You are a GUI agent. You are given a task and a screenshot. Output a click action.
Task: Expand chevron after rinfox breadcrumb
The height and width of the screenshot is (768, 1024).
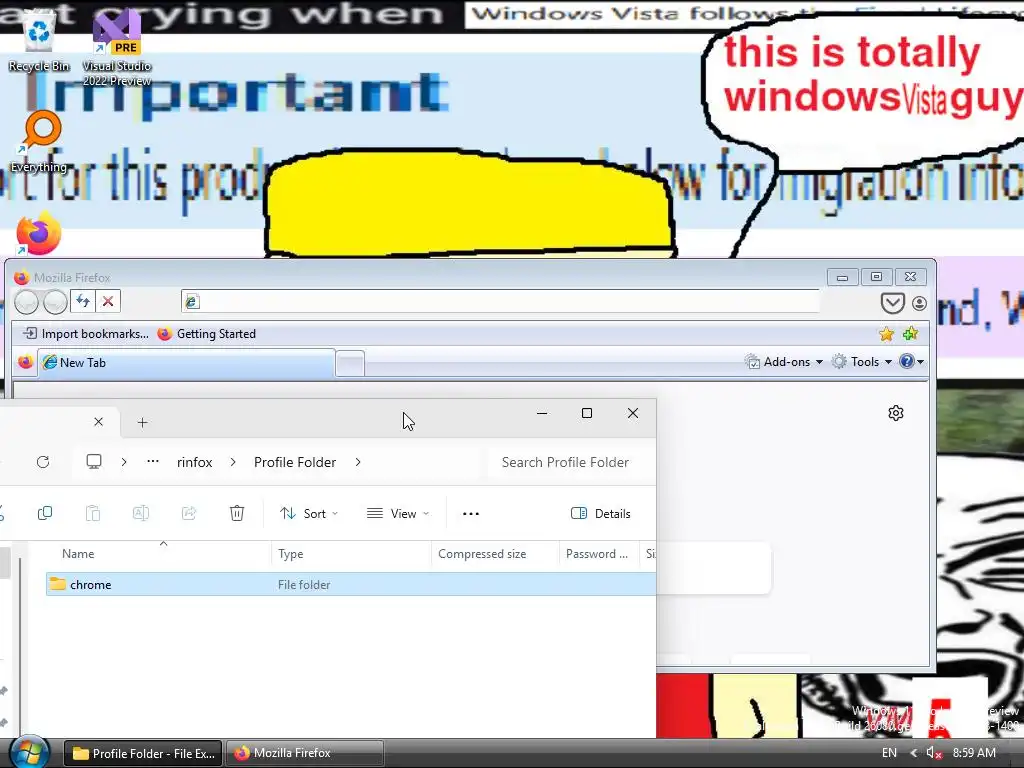(233, 462)
